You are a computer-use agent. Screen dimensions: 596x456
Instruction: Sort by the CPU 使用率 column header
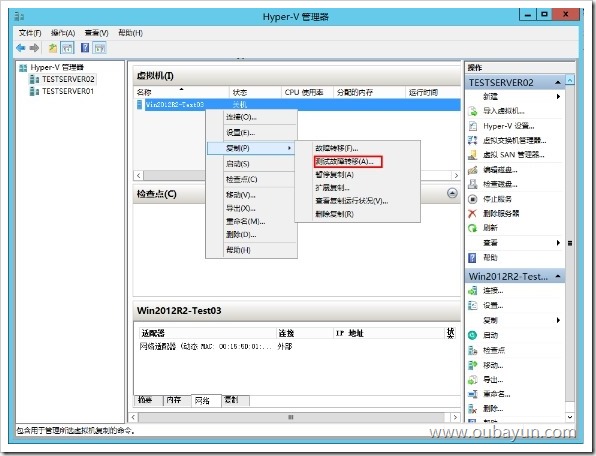pyautogui.click(x=307, y=92)
